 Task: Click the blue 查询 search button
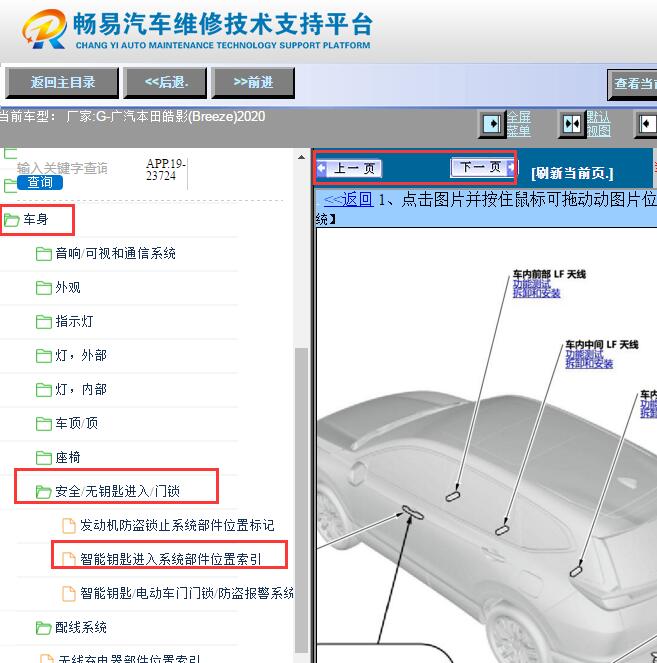[40, 182]
